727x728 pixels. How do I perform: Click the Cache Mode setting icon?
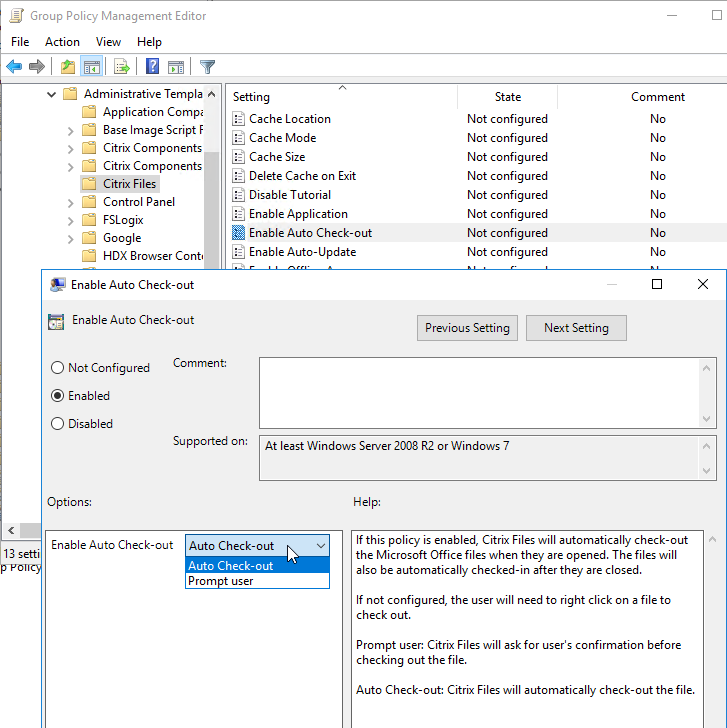(x=238, y=138)
